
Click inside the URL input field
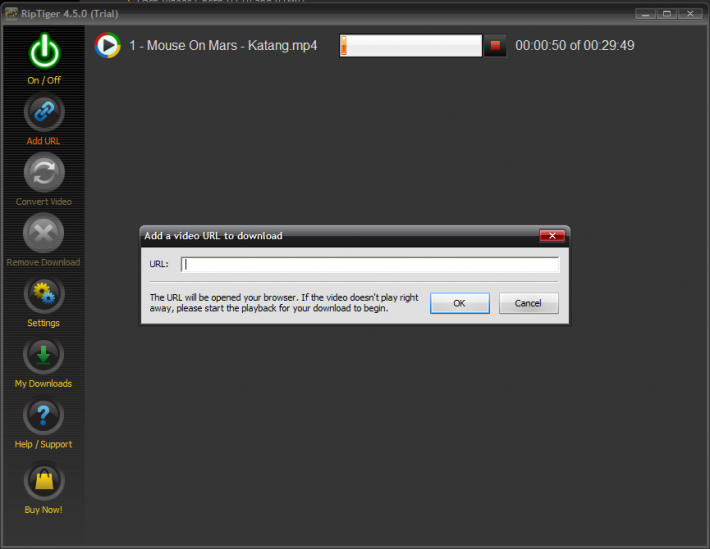pyautogui.click(x=370, y=264)
